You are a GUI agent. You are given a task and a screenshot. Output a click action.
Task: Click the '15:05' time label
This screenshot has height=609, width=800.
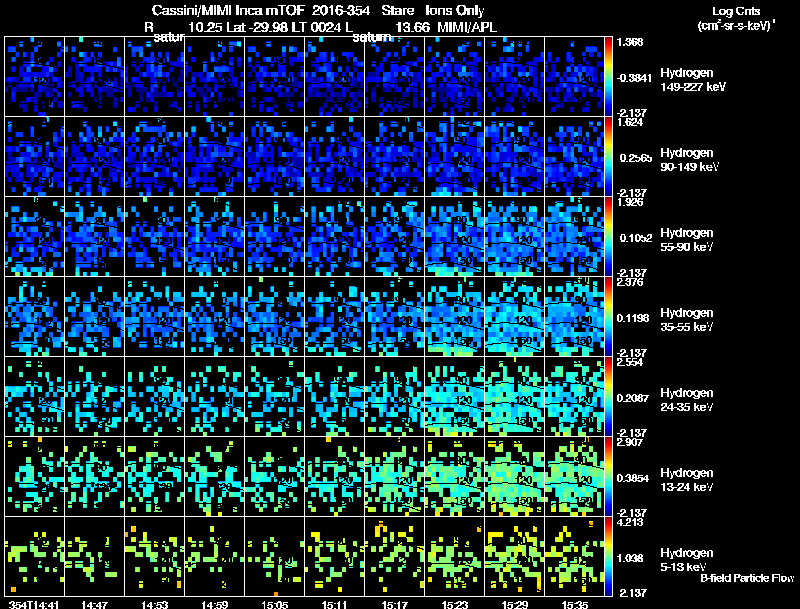pyautogui.click(x=274, y=605)
